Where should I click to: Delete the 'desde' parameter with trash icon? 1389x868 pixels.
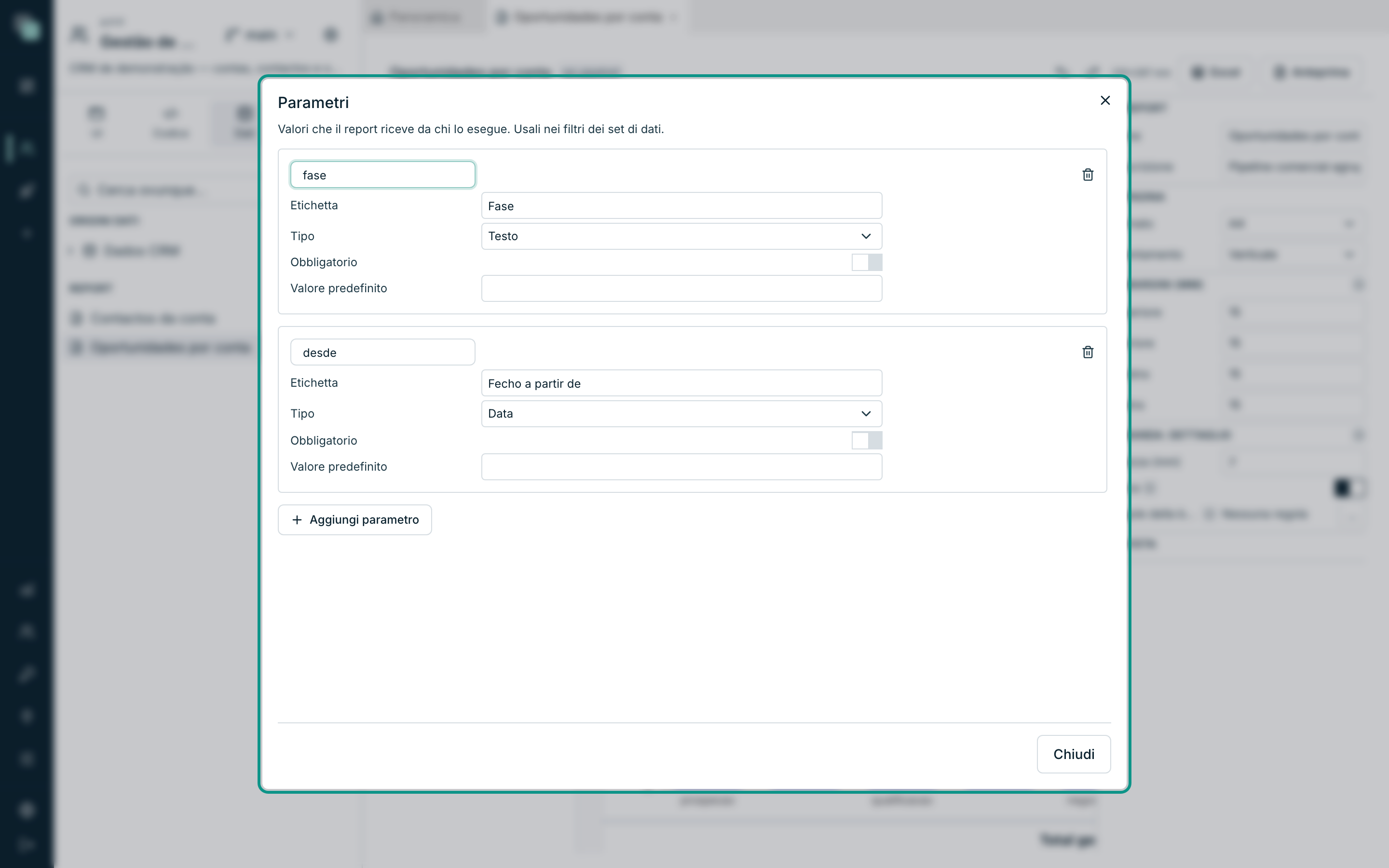pos(1088,352)
